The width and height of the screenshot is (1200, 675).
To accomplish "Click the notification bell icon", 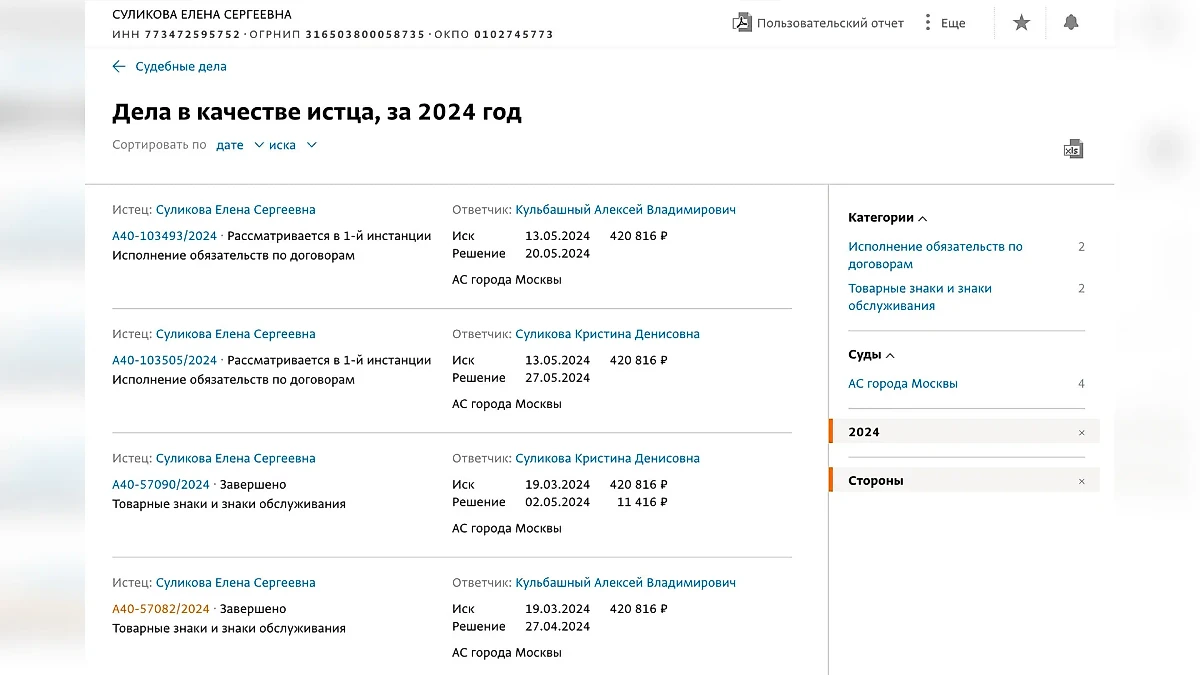I will coord(1071,22).
